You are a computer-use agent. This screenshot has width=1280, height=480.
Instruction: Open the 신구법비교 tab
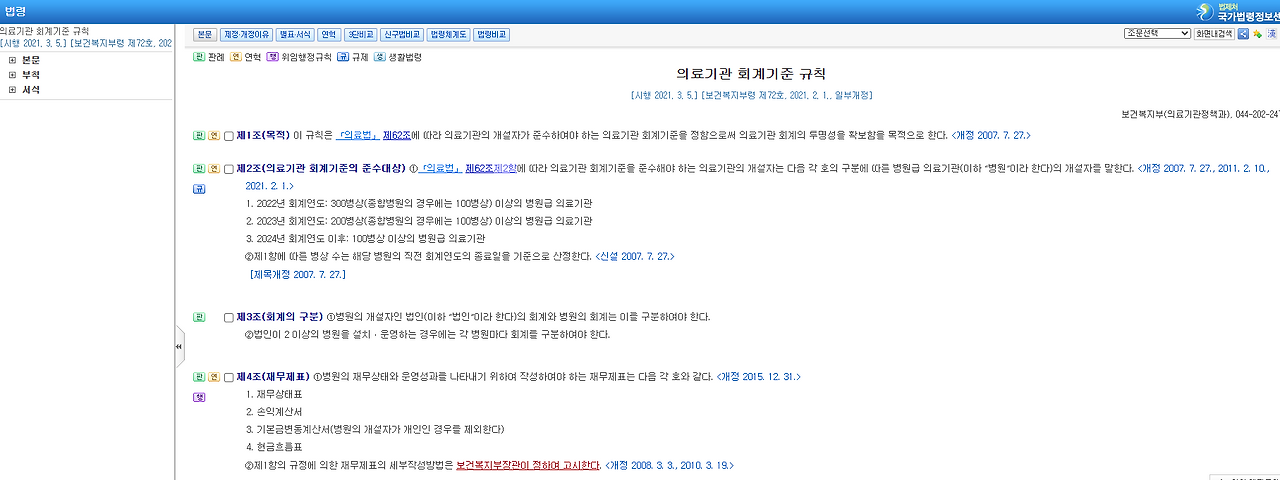[402, 34]
